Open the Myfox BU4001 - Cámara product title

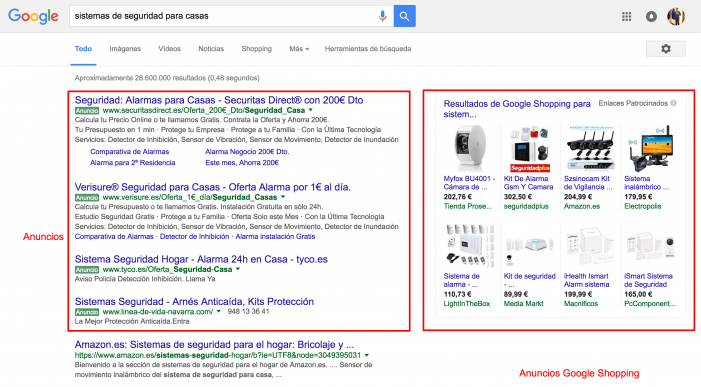469,183
